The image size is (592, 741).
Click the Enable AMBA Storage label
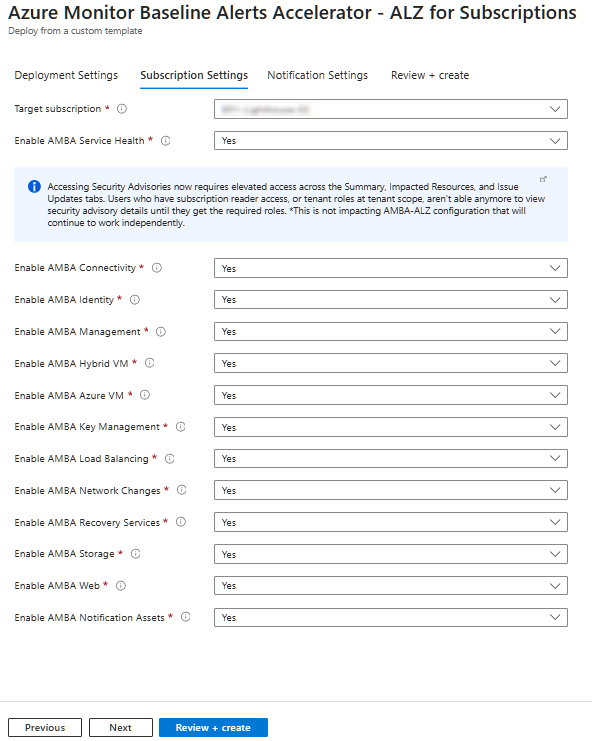coord(64,554)
